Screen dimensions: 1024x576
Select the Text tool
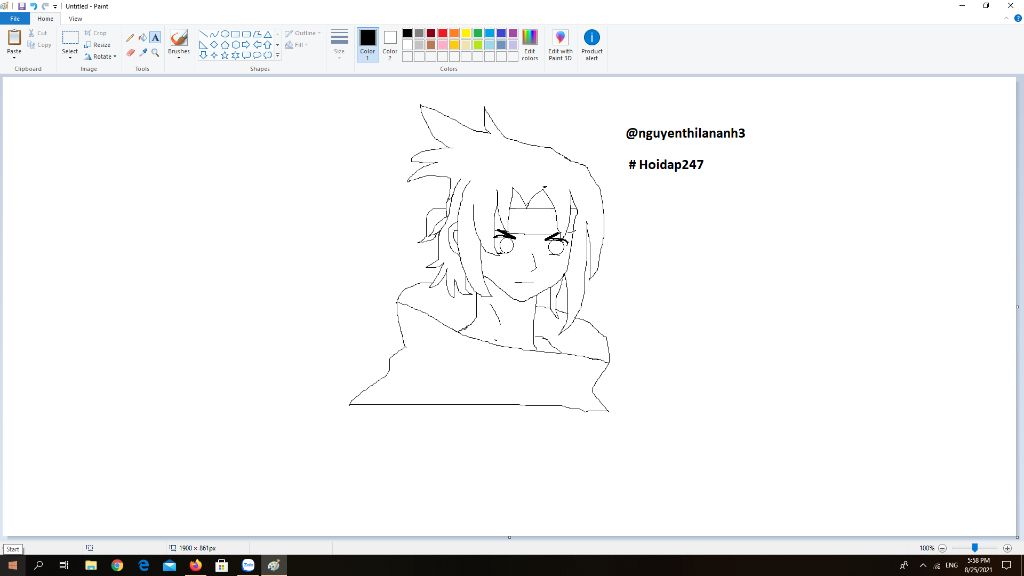point(155,37)
